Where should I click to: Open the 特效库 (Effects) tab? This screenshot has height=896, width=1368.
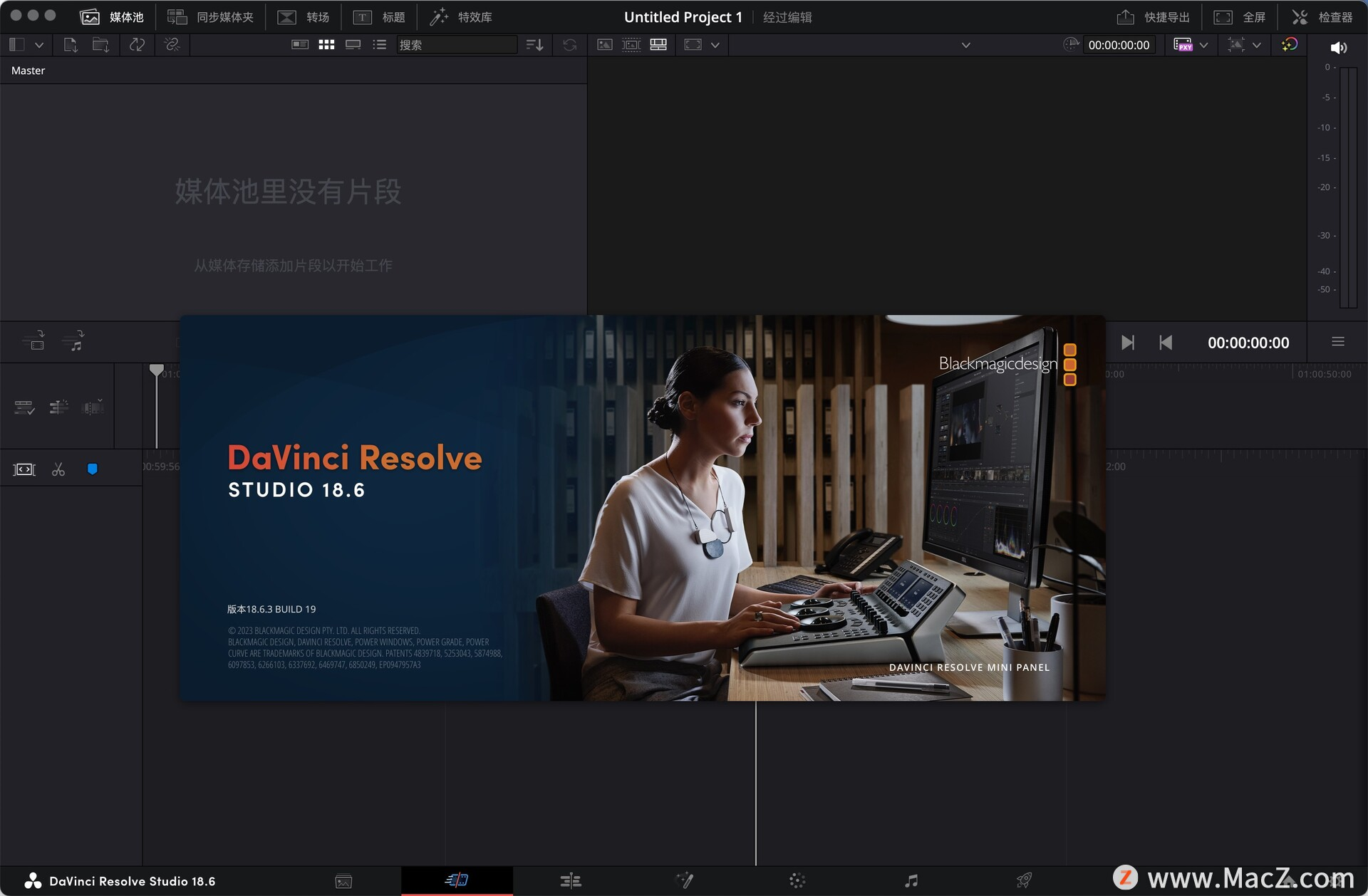point(461,17)
